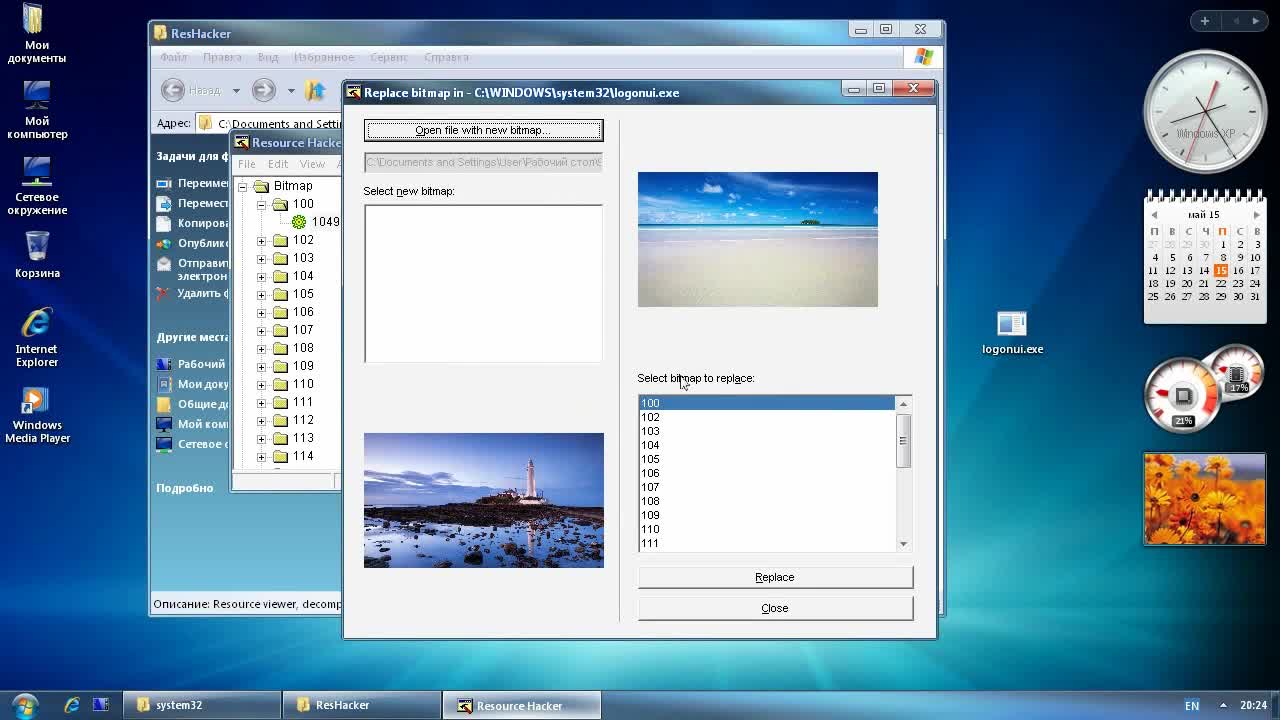
Task: Select bitmap 105 in replace list
Action: coord(651,460)
